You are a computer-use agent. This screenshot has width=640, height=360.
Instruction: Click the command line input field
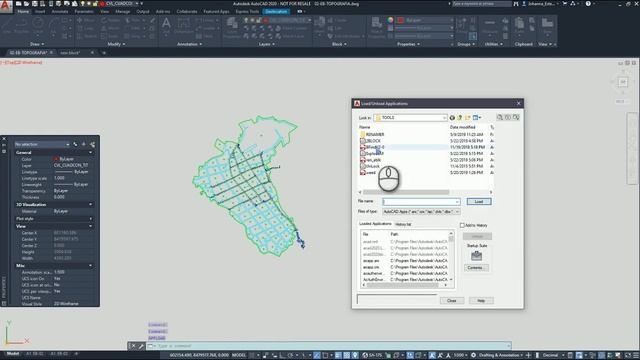[x=329, y=346]
